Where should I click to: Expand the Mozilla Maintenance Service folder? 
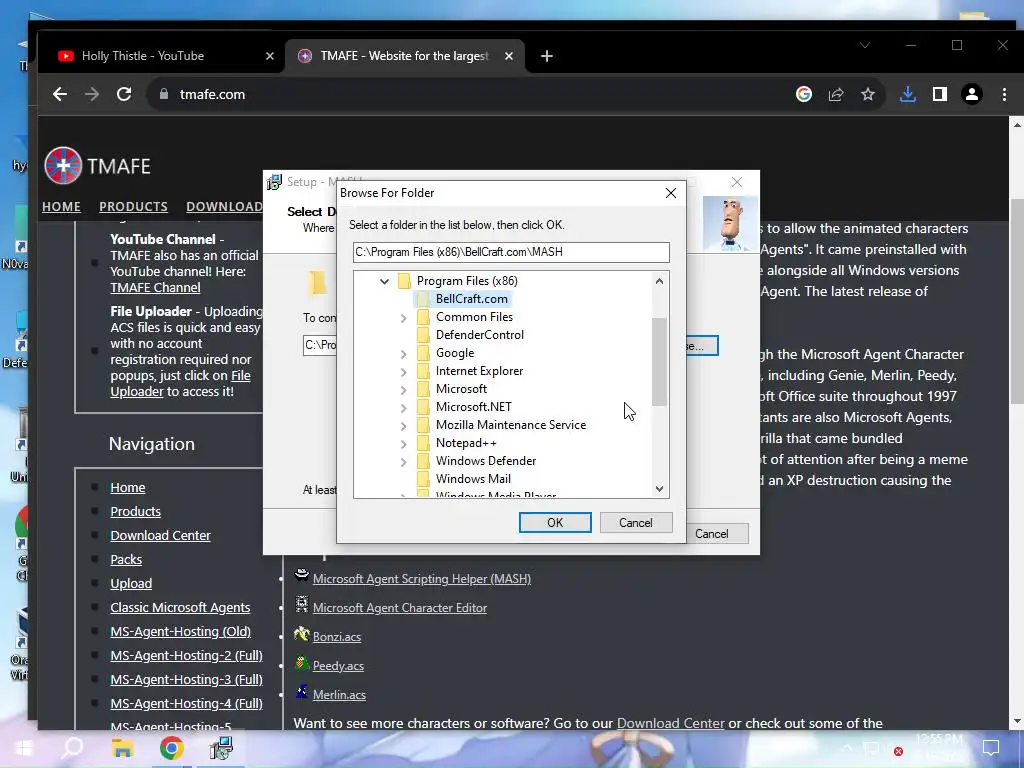click(x=404, y=425)
